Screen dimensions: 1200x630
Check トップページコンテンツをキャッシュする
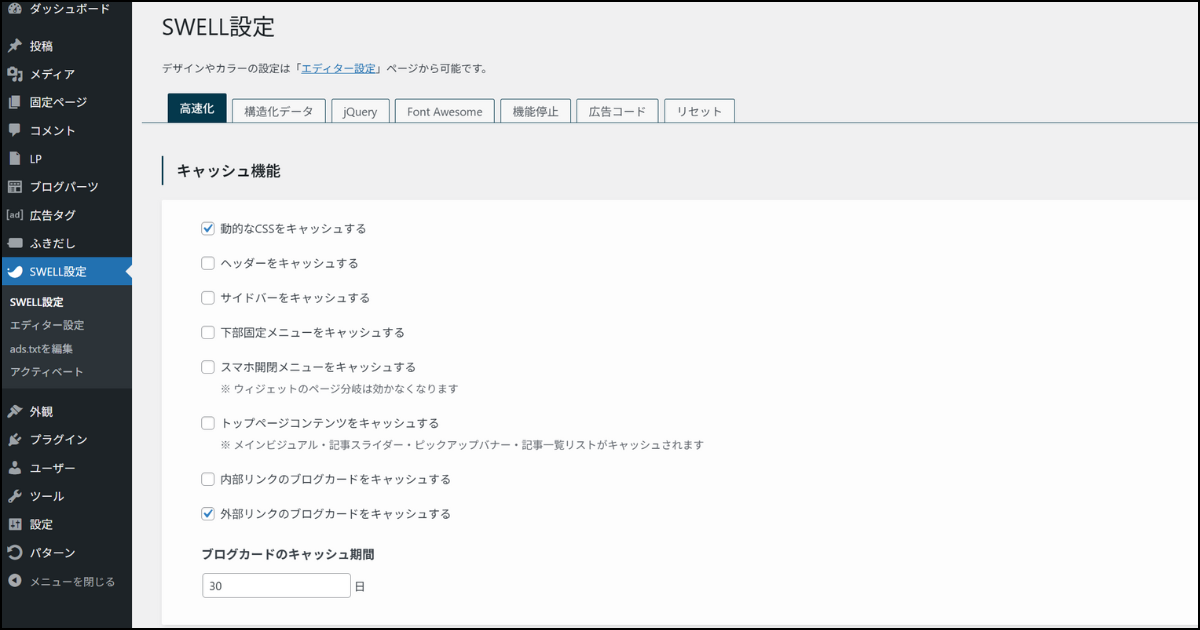point(208,423)
